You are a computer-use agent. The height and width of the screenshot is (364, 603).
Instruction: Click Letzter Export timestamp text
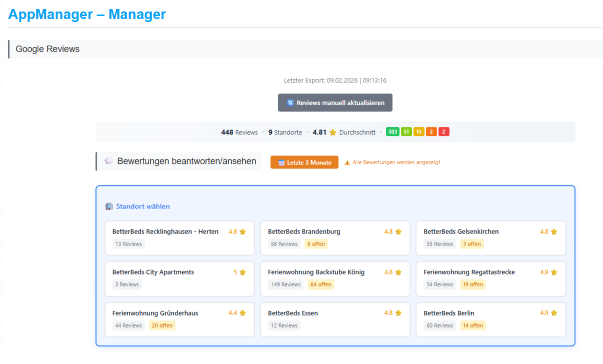point(335,80)
